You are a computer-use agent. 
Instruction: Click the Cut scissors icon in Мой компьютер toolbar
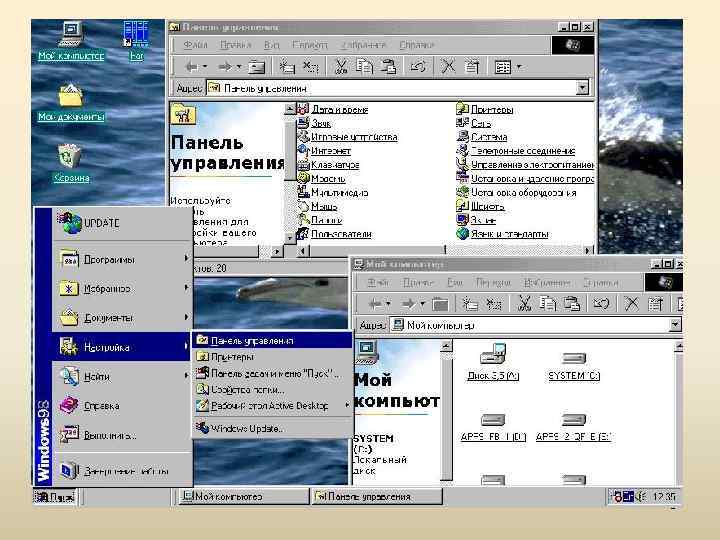click(x=523, y=304)
